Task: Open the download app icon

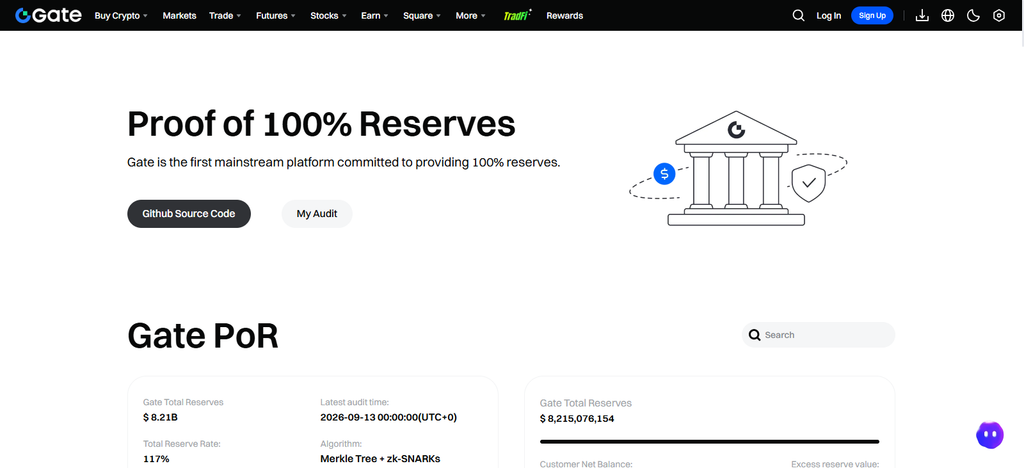Action: pos(921,16)
